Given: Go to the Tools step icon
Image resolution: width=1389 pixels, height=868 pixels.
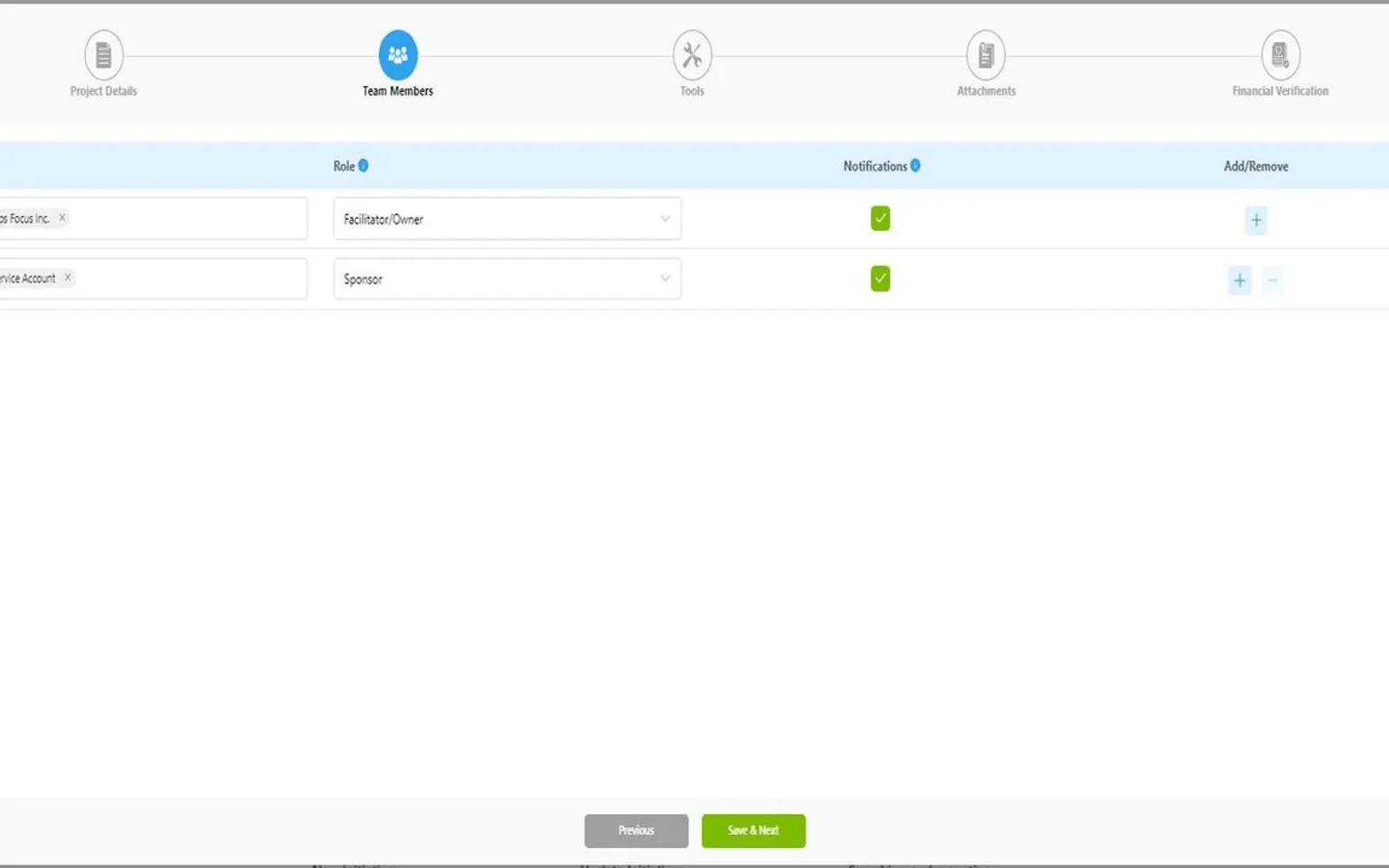Looking at the screenshot, I should point(692,55).
